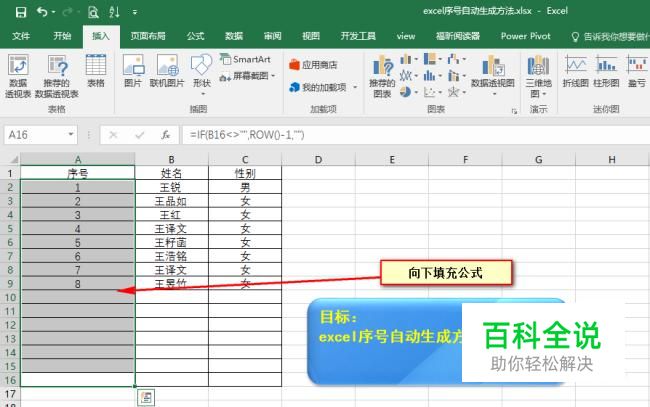Cancel formula entry with X button
This screenshot has height=407, width=650.
tap(113, 135)
